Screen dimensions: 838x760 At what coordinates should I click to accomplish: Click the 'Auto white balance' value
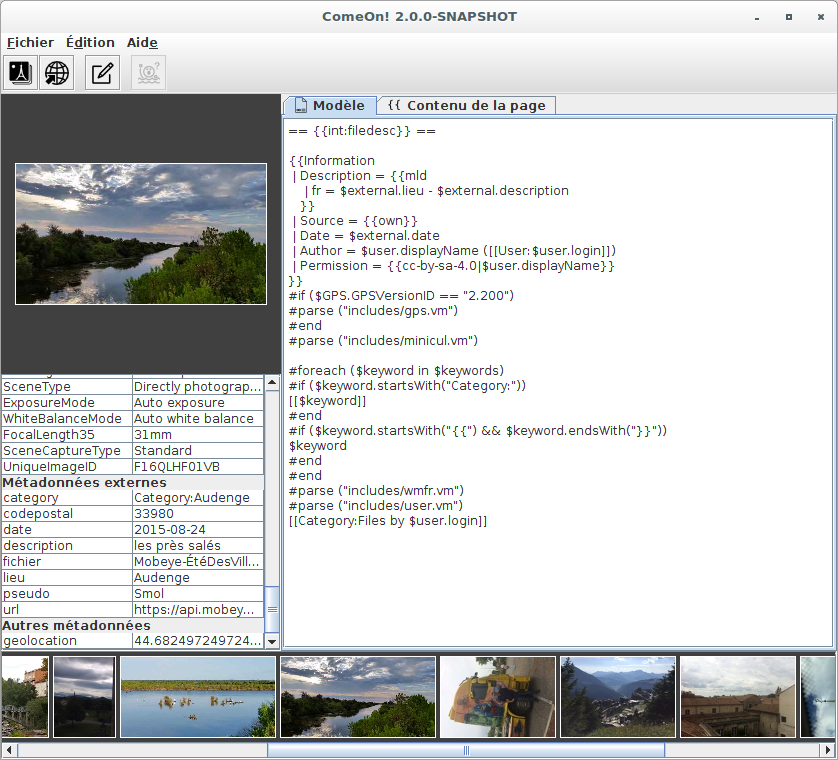click(x=198, y=418)
